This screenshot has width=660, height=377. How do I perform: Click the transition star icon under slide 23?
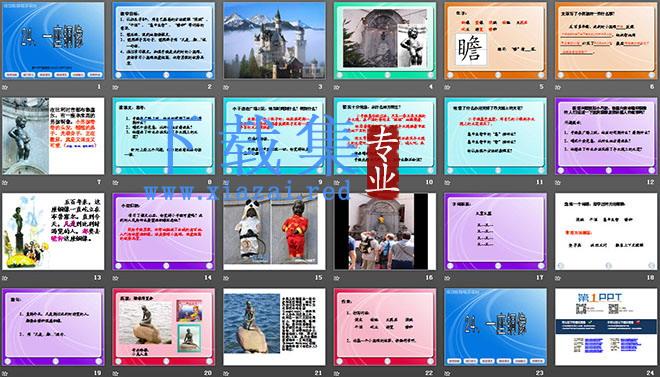[448, 373]
